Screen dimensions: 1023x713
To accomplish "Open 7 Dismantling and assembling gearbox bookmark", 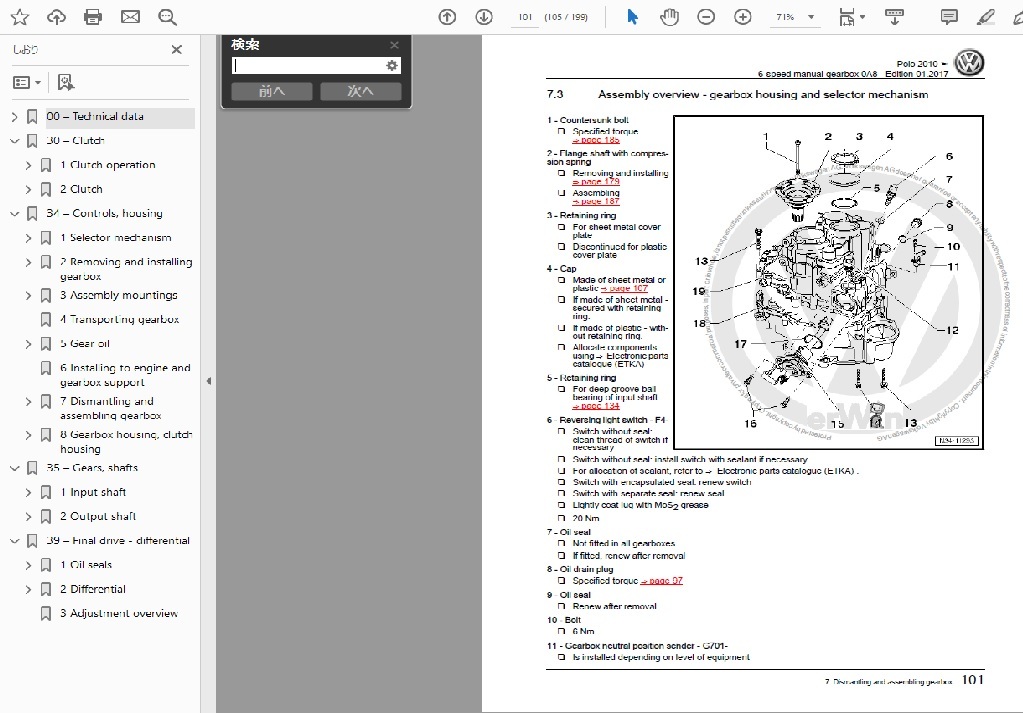I will (111, 408).
